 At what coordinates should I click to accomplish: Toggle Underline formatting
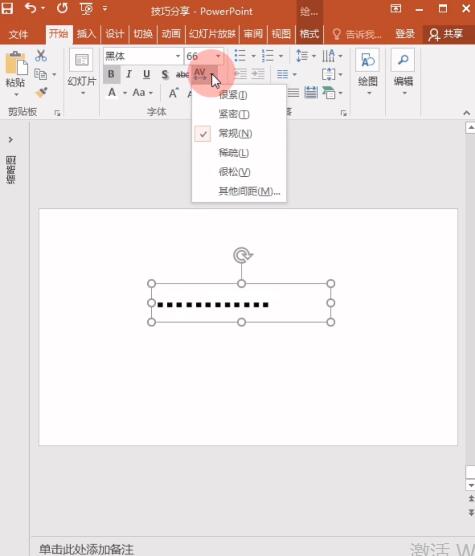point(146,74)
